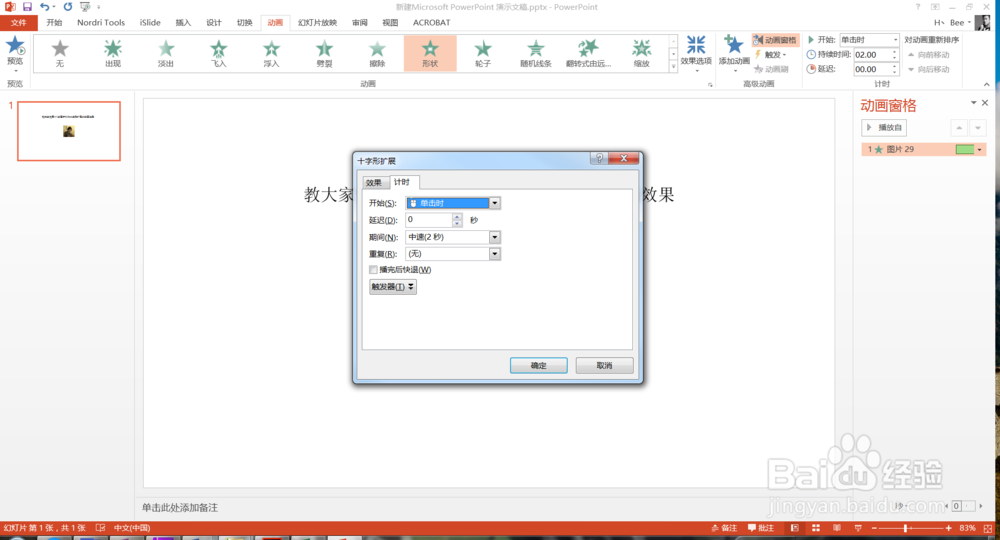The image size is (1000, 540).
Task: Switch to the 插入 (Insert) ribbon tab
Action: coord(183,22)
